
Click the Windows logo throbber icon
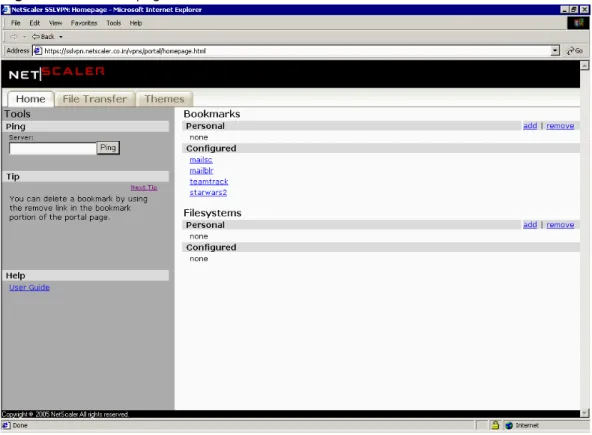point(578,23)
